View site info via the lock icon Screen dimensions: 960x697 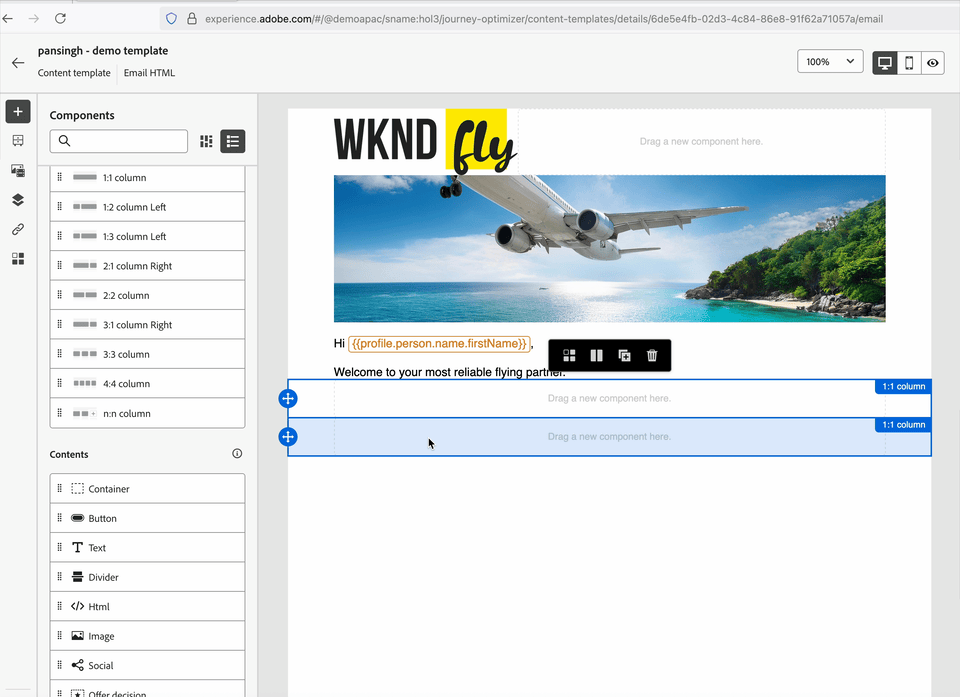click(192, 19)
